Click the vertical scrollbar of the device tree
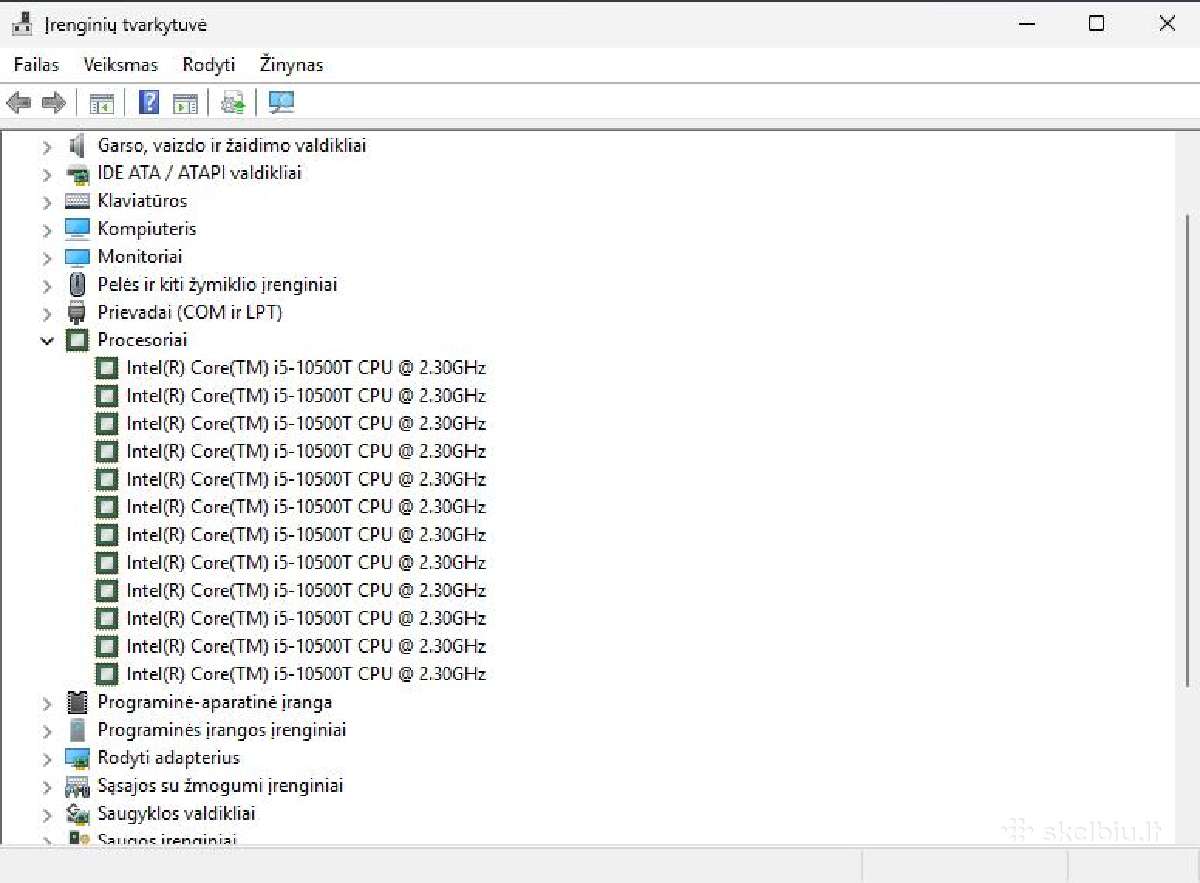The image size is (1200, 883). pos(1187,450)
